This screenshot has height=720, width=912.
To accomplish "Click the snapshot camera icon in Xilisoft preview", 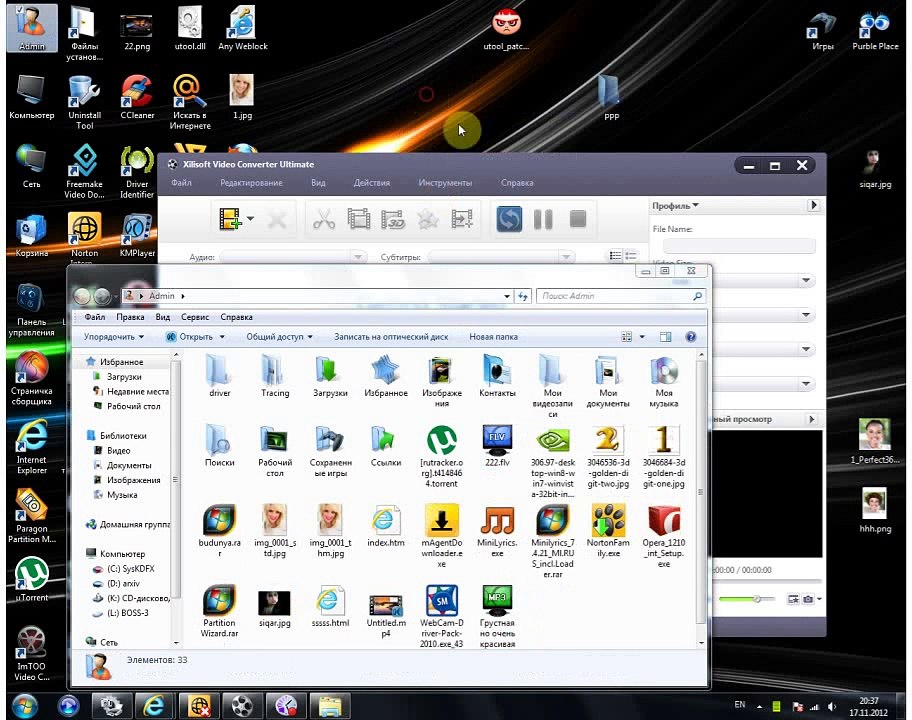I will tap(808, 598).
